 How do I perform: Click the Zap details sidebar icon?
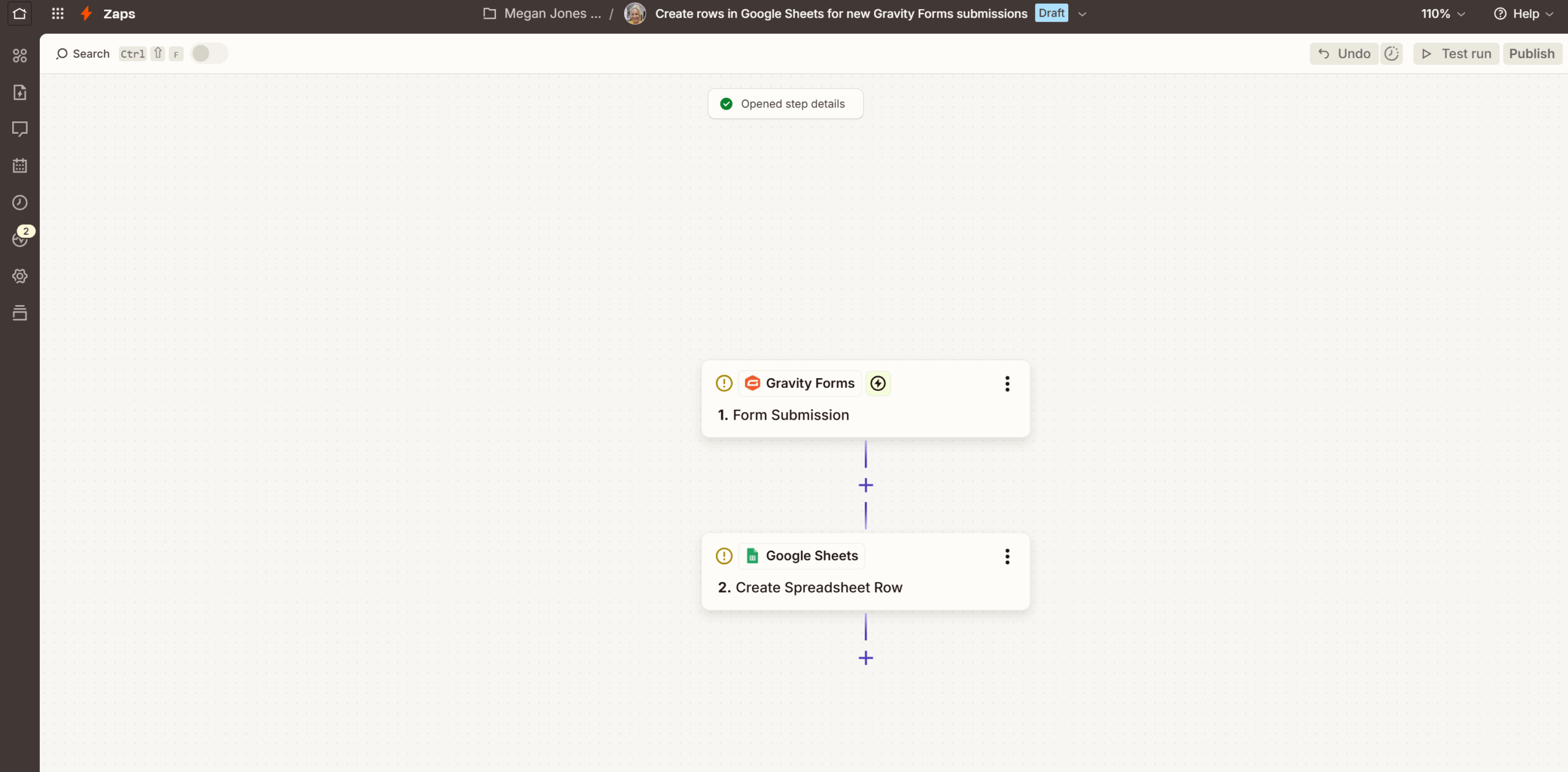20,93
